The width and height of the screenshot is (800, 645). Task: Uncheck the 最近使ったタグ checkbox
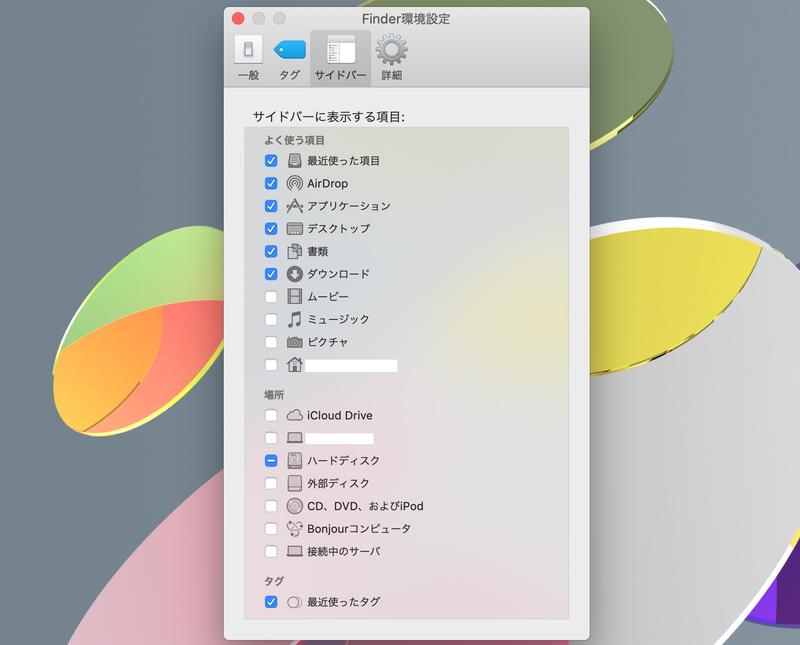click(271, 602)
